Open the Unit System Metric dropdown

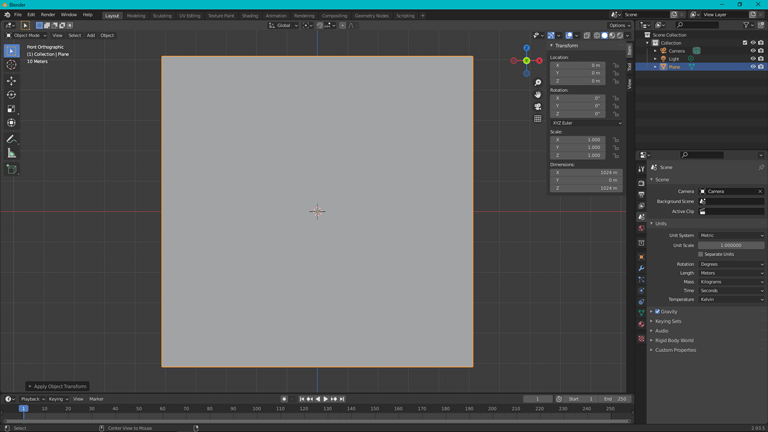(x=731, y=236)
